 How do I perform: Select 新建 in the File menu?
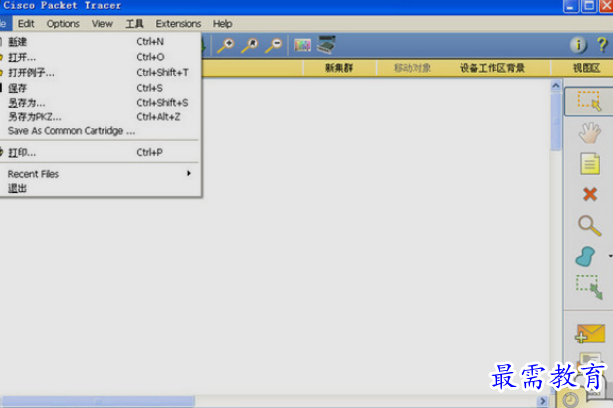pyautogui.click(x=100, y=41)
